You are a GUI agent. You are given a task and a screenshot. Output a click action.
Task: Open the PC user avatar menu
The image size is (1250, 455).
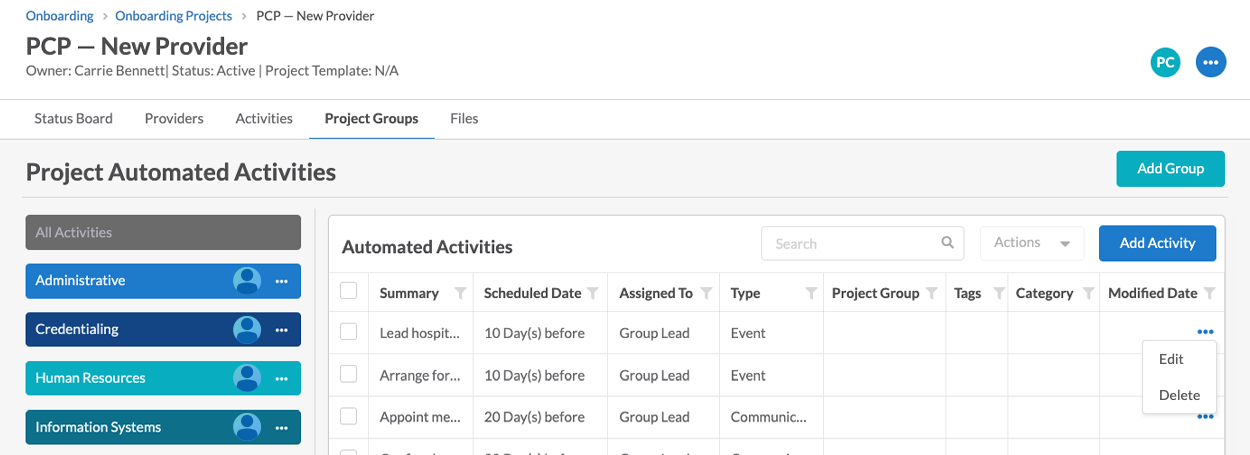[x=1165, y=62]
